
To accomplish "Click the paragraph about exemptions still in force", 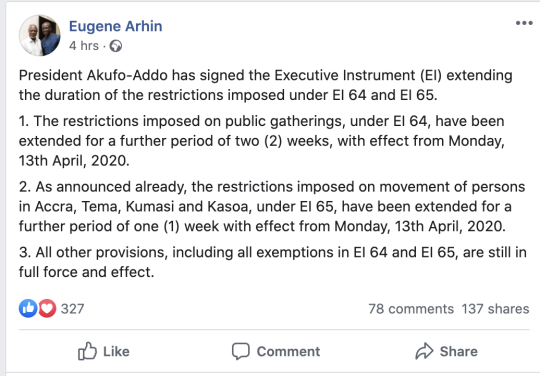I will point(273,262).
